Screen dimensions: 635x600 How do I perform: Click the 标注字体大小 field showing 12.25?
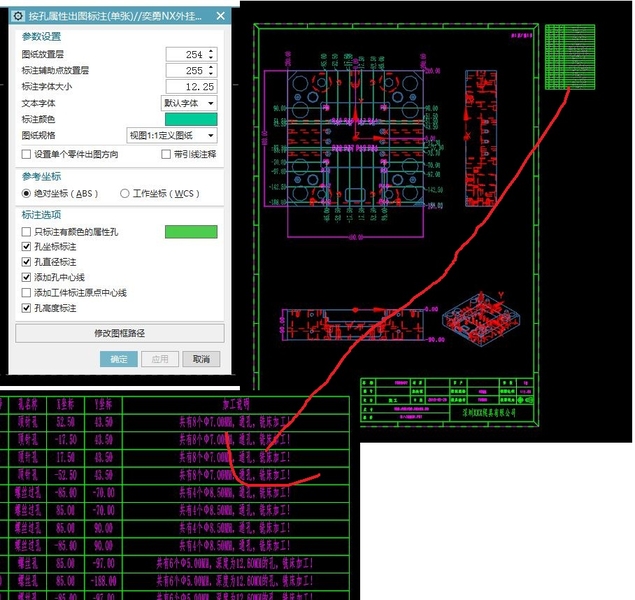[x=192, y=87]
